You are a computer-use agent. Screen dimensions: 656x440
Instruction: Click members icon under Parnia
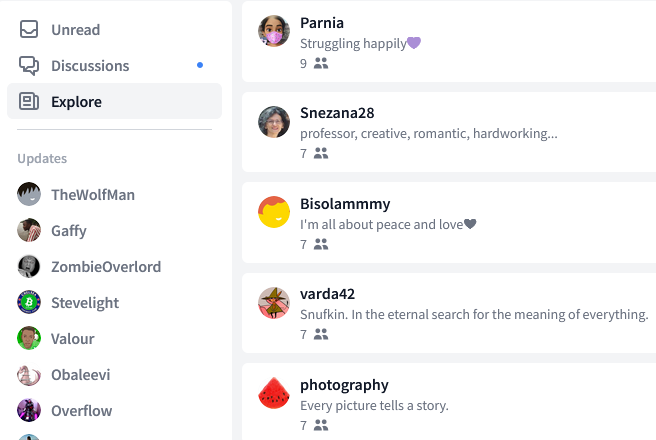321,63
